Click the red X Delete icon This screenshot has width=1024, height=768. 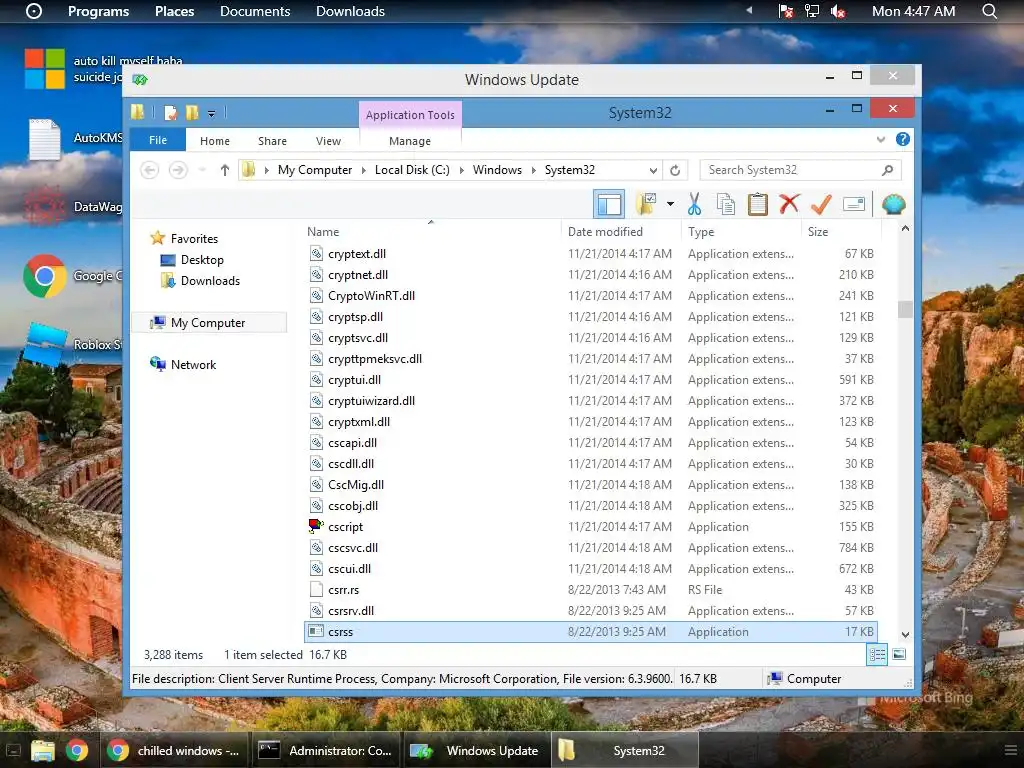coord(789,204)
